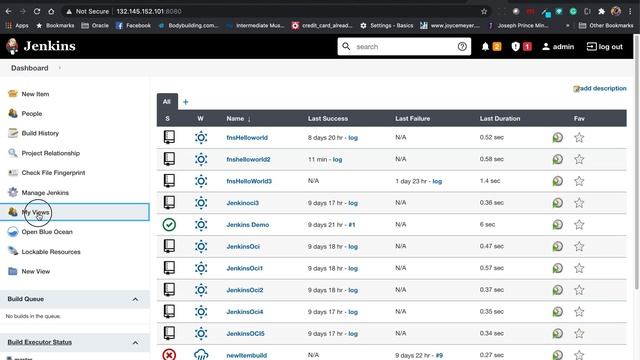Schedule a build for fnsHelloworld

pyautogui.click(x=558, y=138)
